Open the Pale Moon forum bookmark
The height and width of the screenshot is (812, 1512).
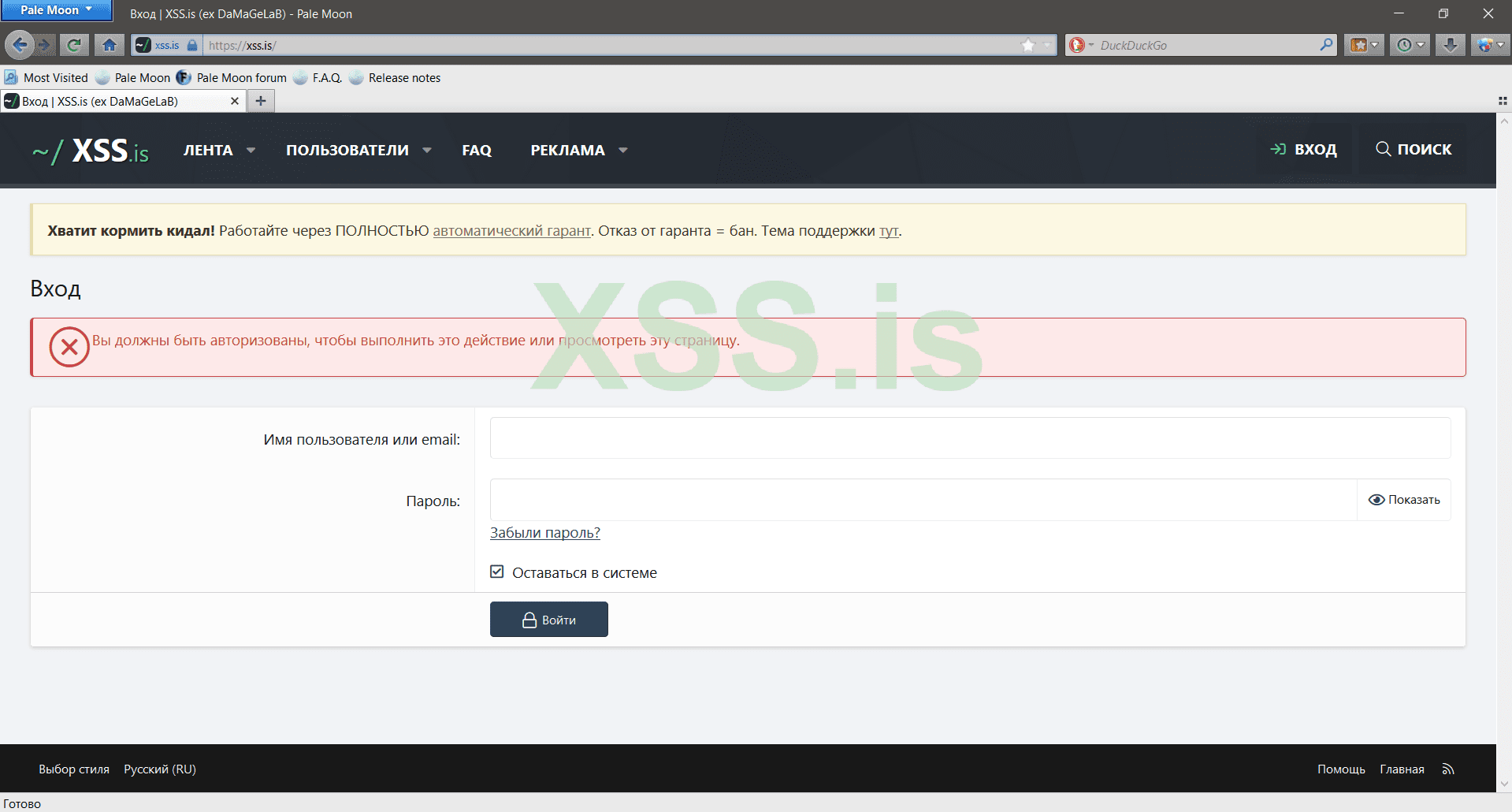click(232, 77)
